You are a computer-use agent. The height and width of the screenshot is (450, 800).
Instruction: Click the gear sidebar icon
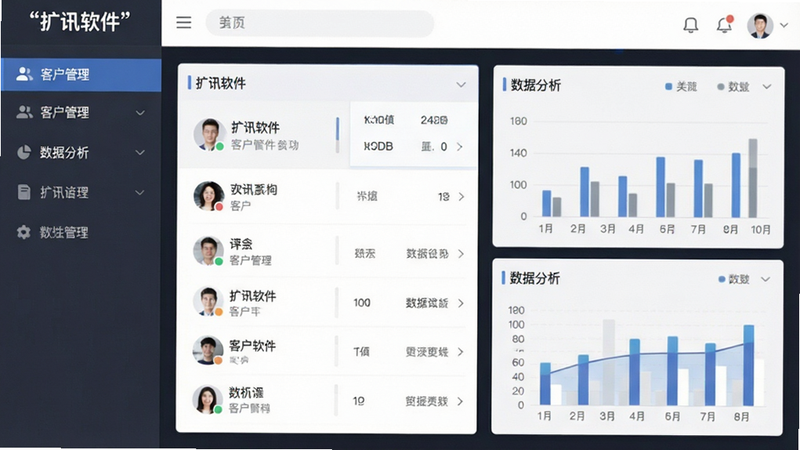pos(23,232)
